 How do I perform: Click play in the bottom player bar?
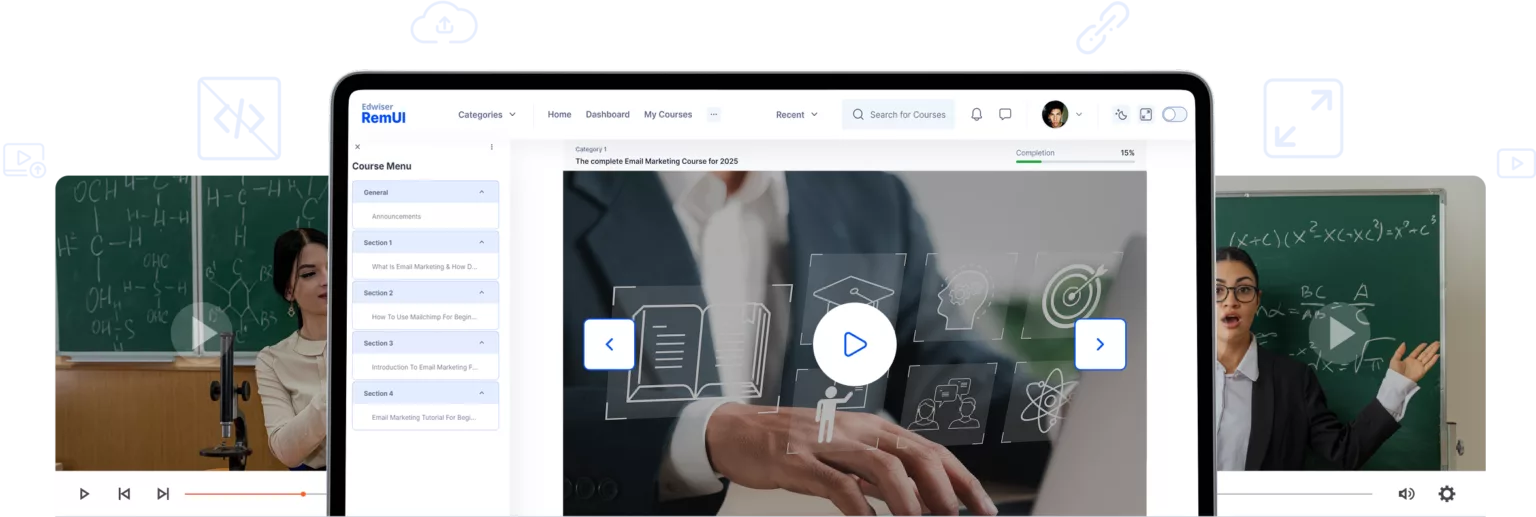pyautogui.click(x=84, y=493)
